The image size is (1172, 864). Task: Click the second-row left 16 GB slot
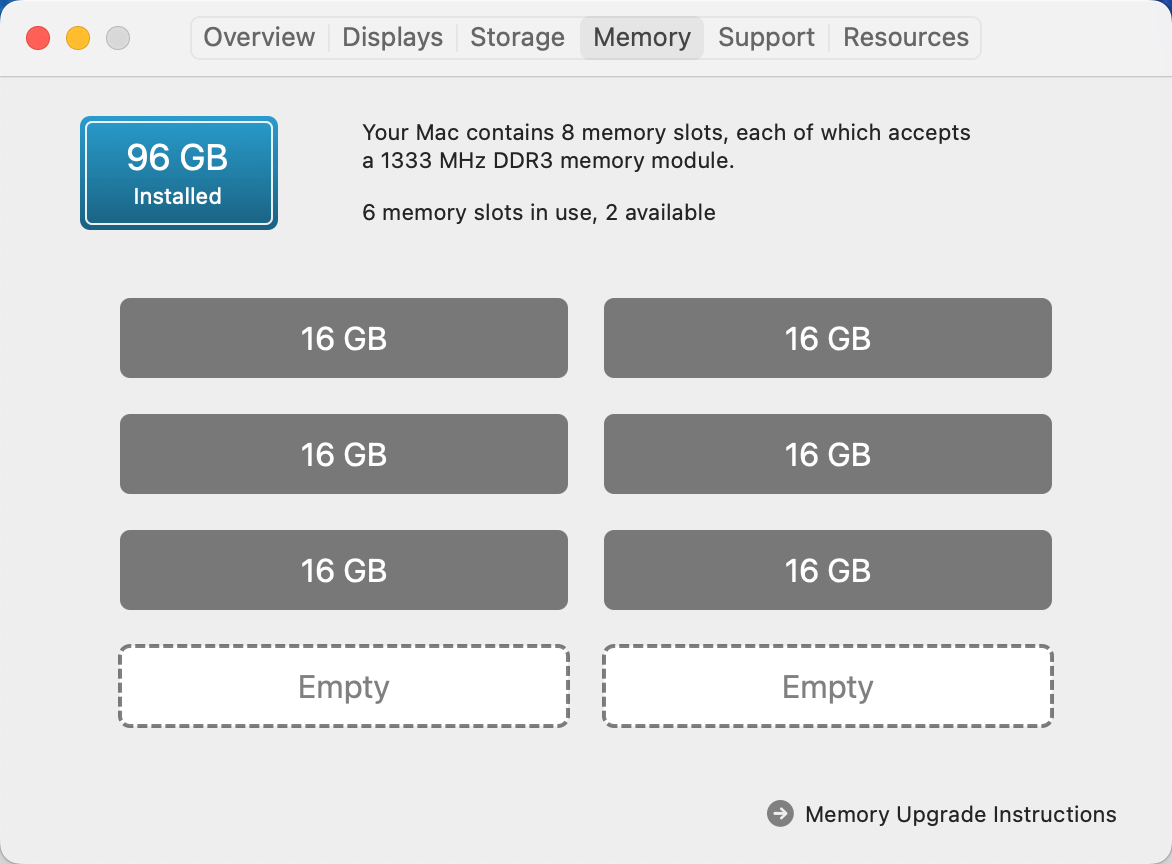coord(344,454)
